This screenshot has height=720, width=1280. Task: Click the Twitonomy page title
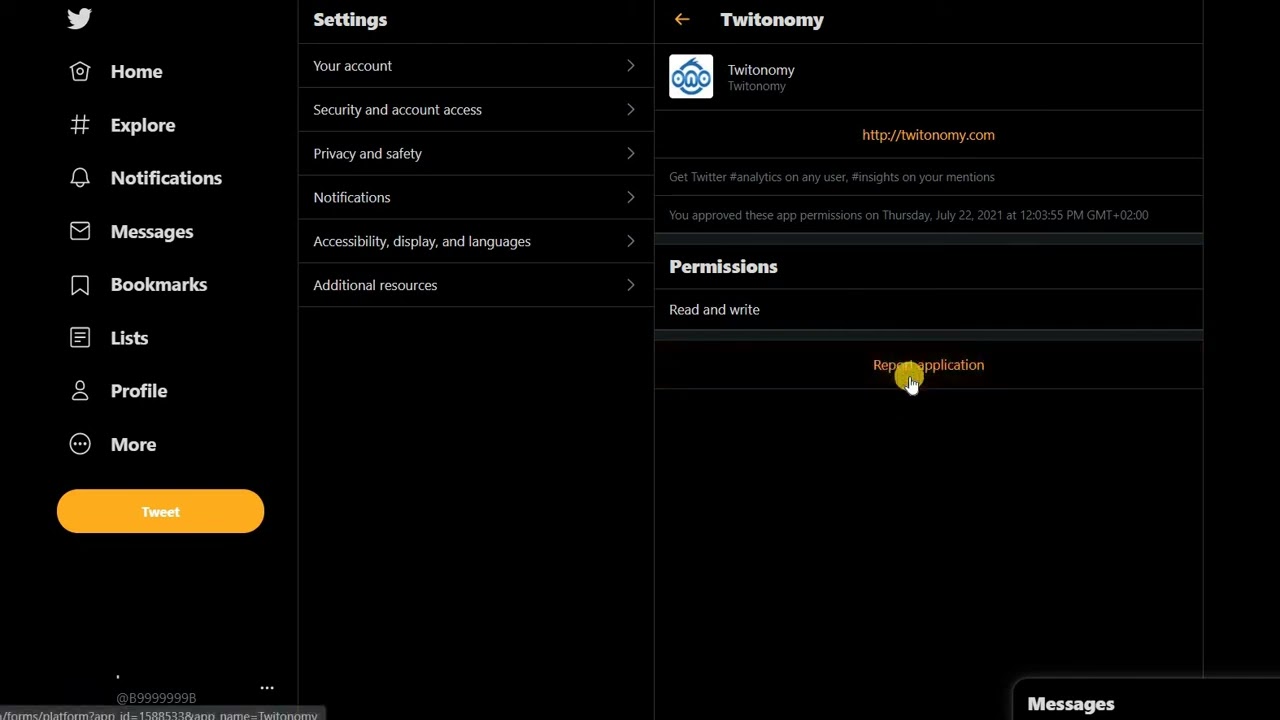click(772, 20)
